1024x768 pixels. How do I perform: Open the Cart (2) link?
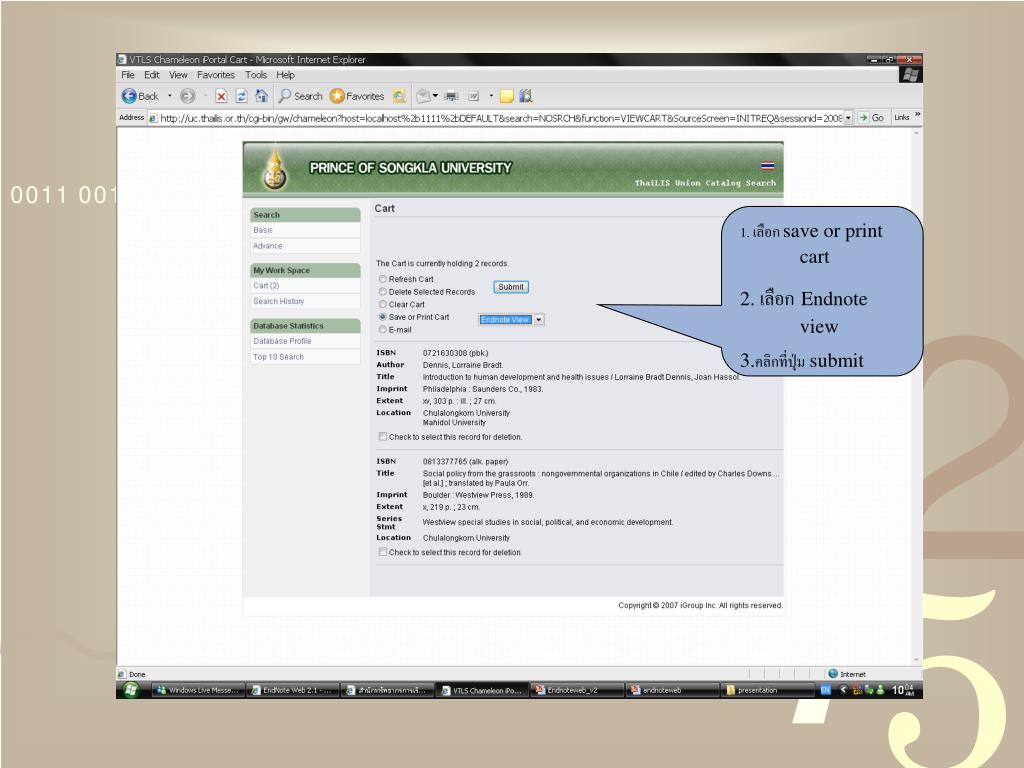point(266,286)
